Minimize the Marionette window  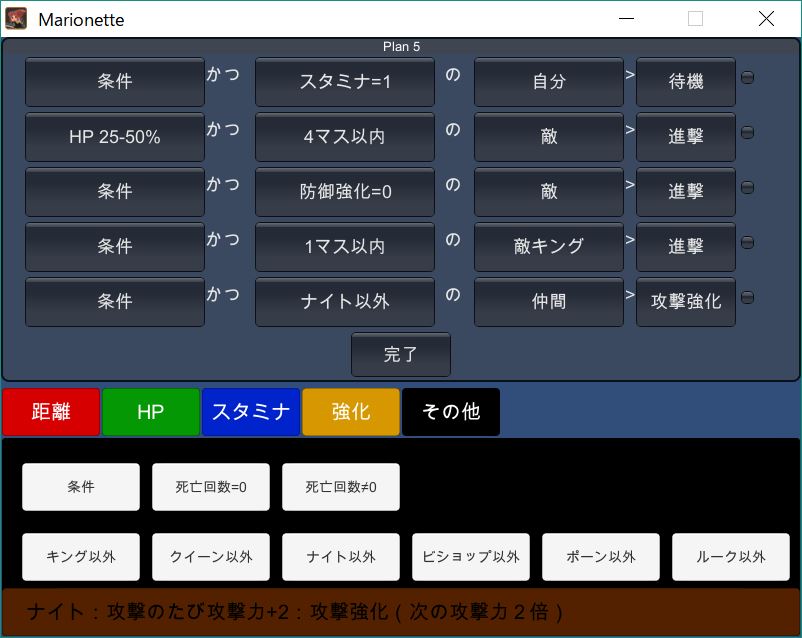tap(626, 19)
